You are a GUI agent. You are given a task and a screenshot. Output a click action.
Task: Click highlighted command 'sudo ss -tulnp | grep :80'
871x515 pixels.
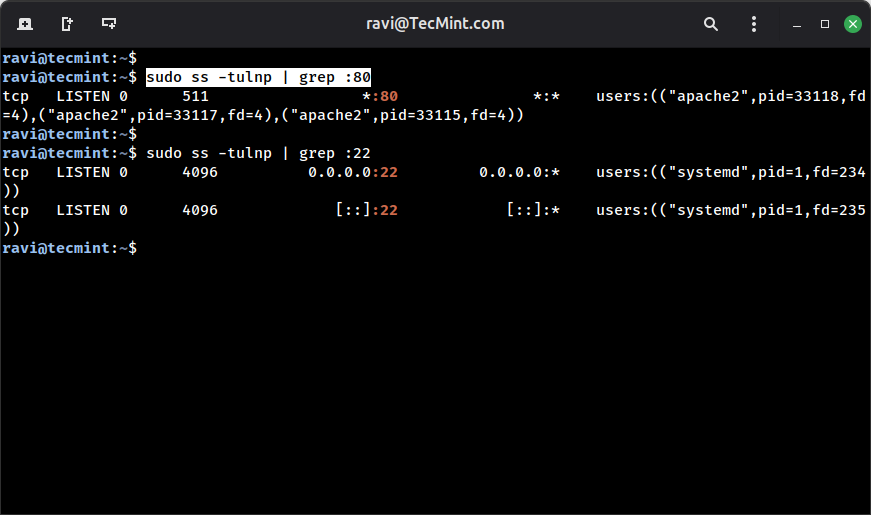point(258,77)
